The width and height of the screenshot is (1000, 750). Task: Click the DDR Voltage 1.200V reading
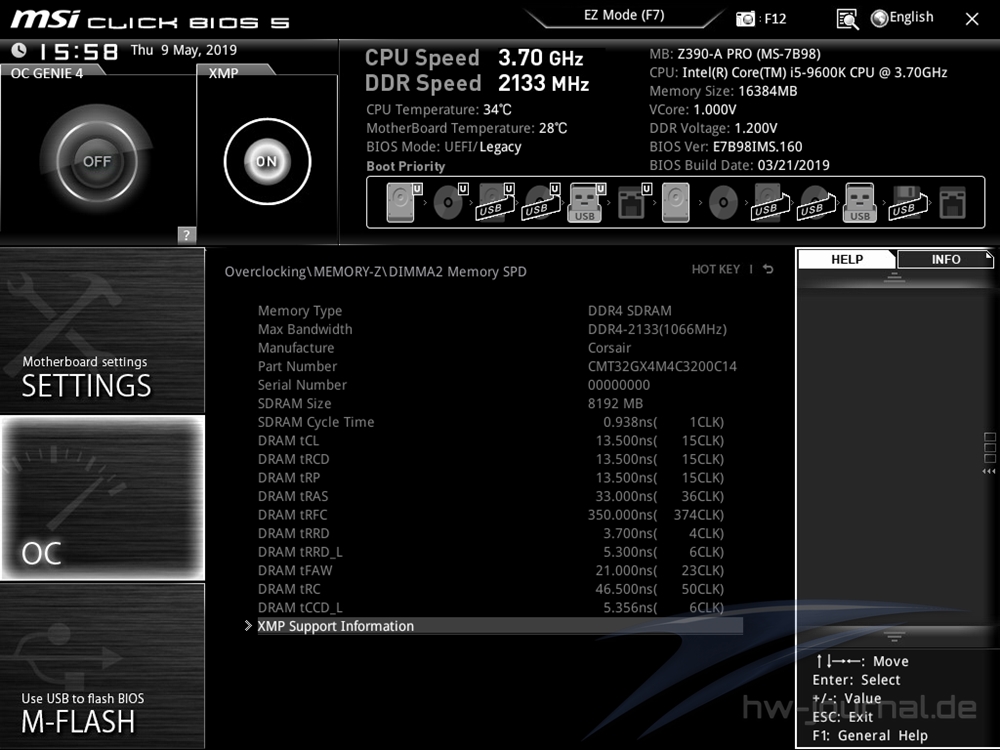(x=713, y=128)
